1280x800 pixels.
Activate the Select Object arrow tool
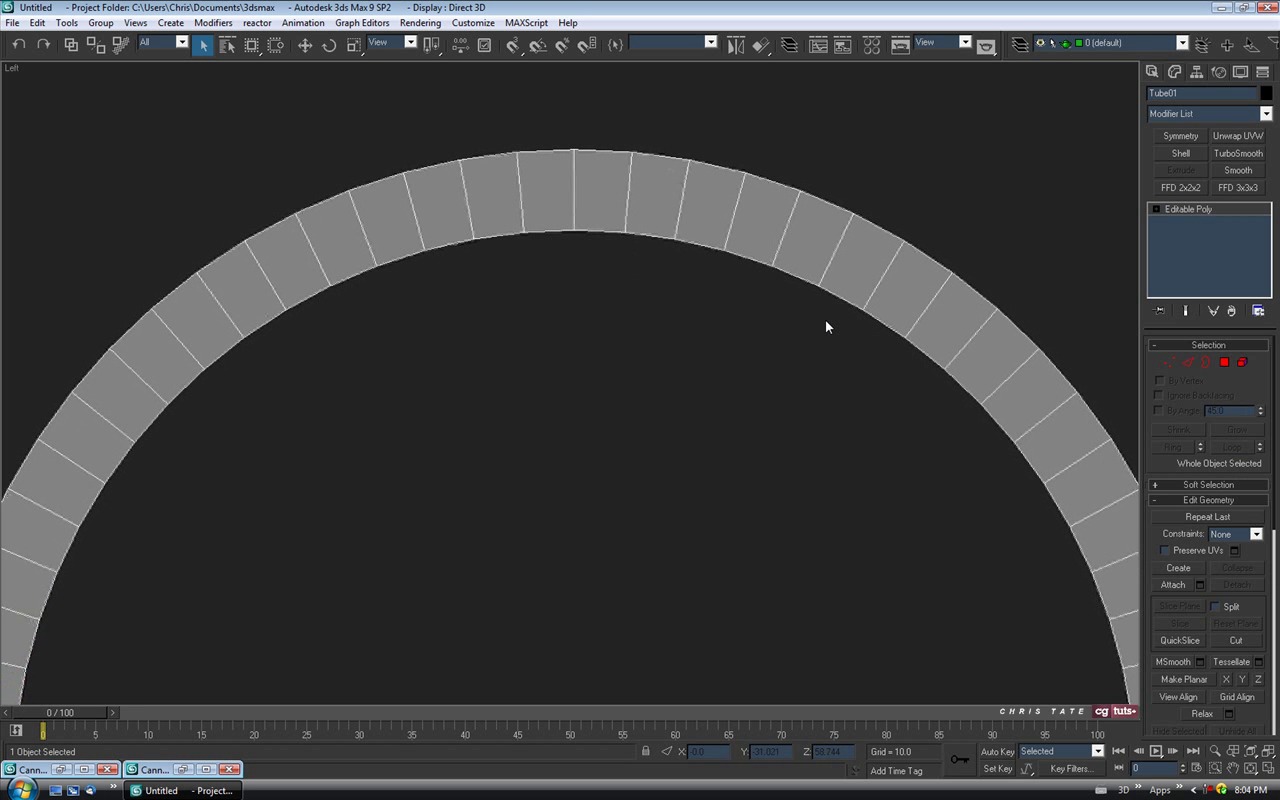point(203,45)
